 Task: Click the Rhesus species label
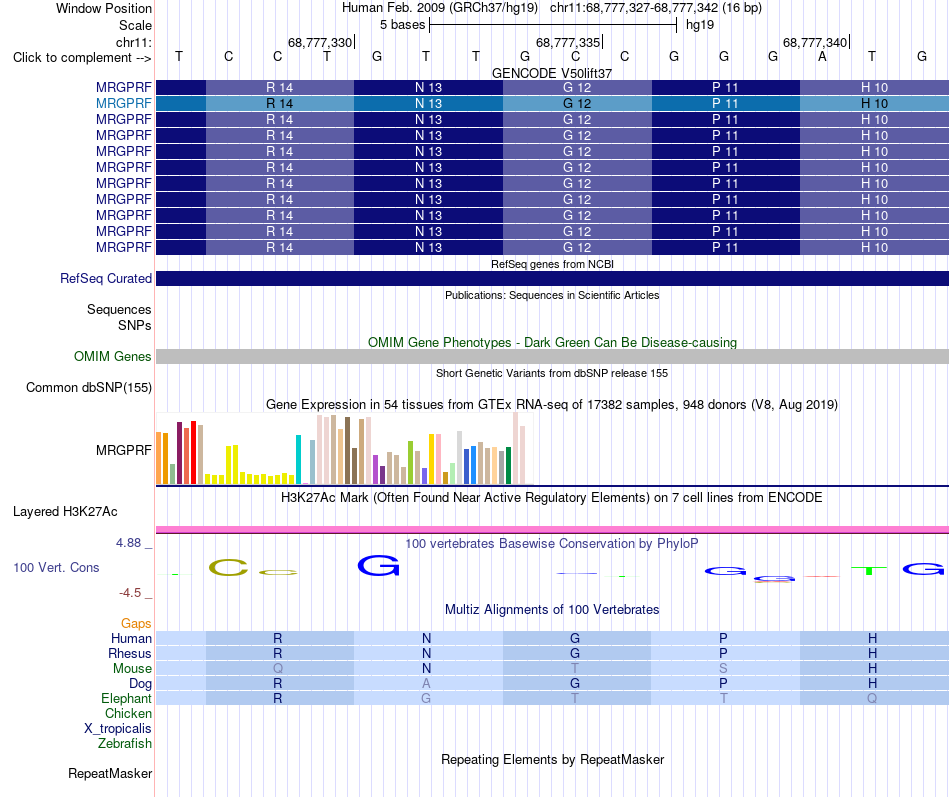(x=130, y=653)
